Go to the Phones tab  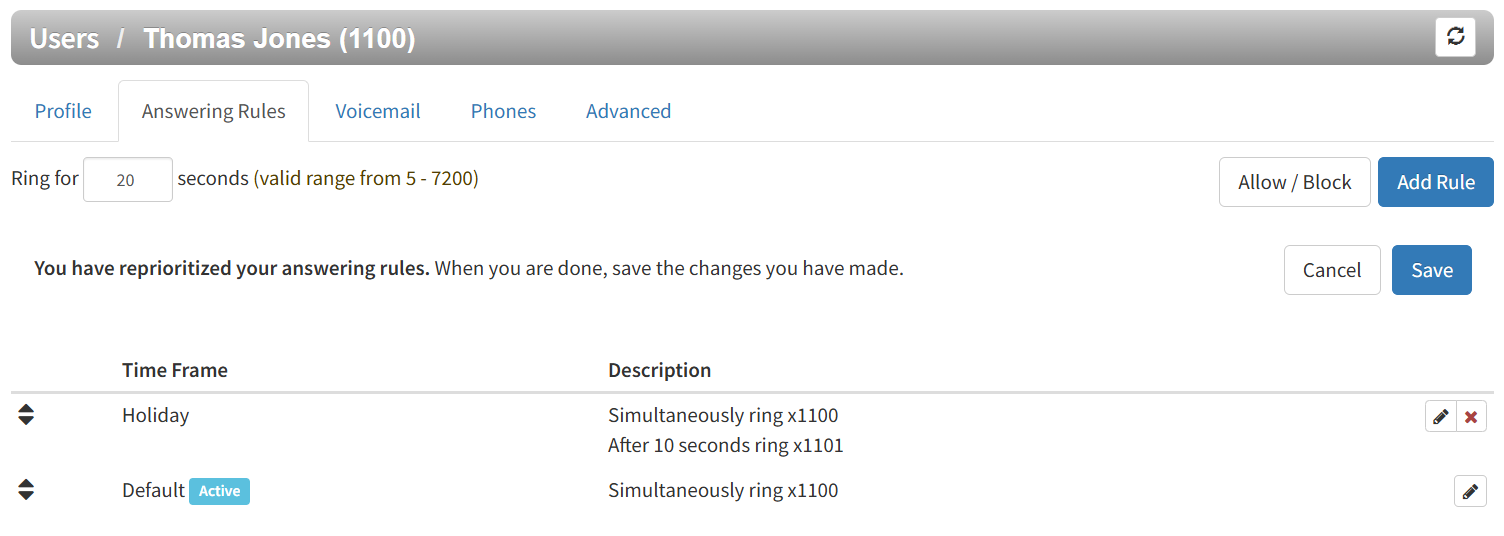click(x=503, y=111)
